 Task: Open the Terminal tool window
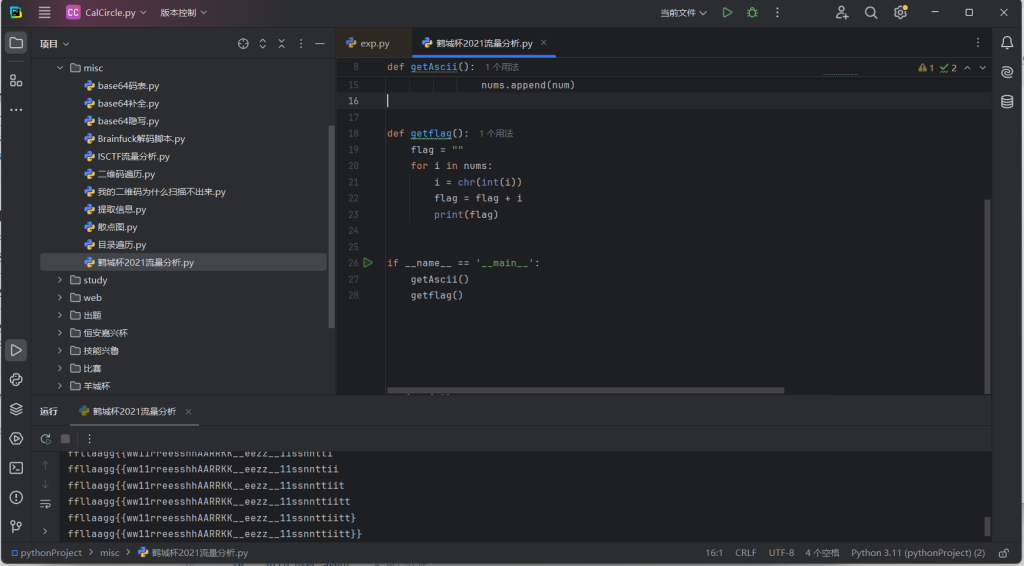[16, 467]
